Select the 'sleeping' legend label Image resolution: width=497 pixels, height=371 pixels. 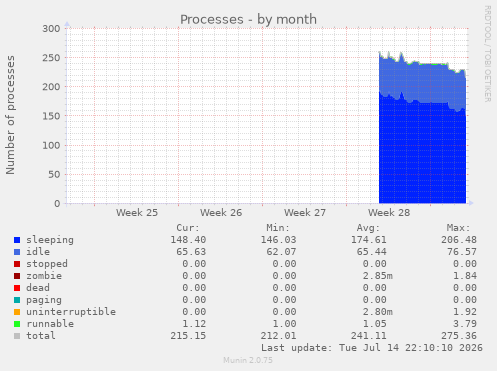pos(50,240)
